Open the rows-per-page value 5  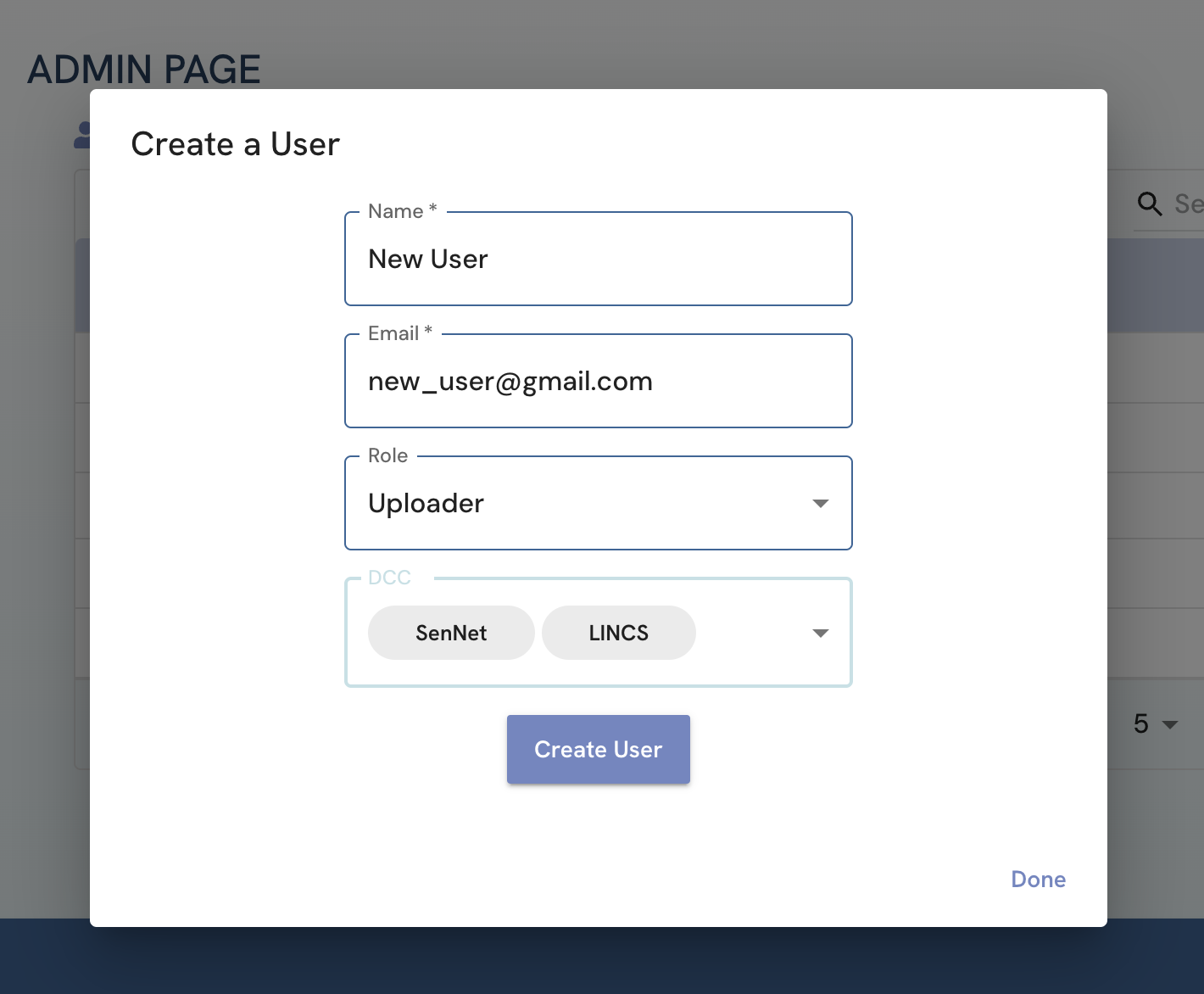tap(1141, 724)
